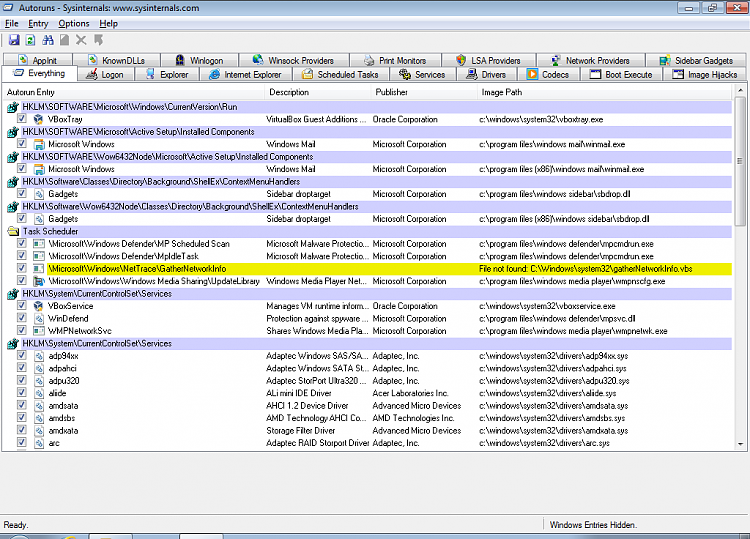Select the HKLM\SOFTWARE\Microsoft\Windows\CurrentVersion\Run key row

(x=369, y=107)
